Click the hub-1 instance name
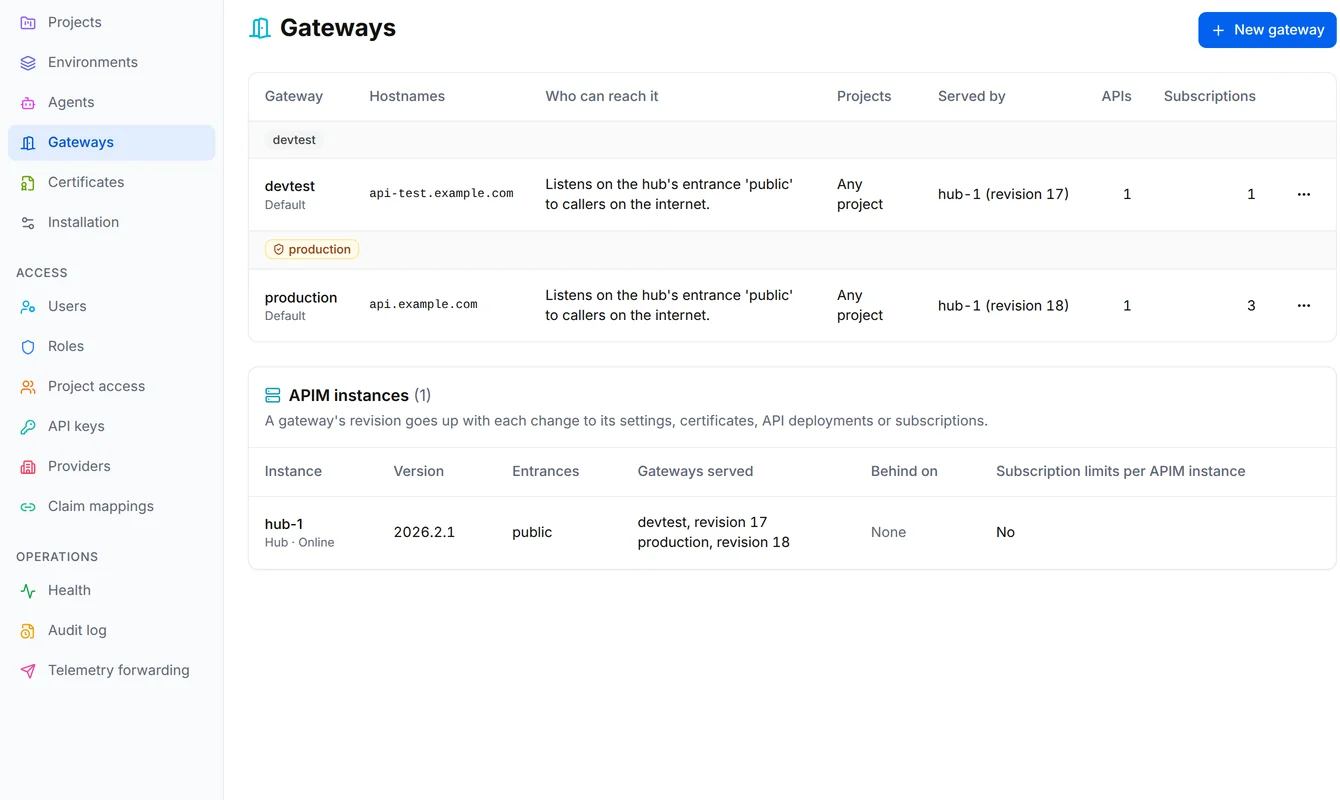The width and height of the screenshot is (1340, 800). tap(284, 524)
